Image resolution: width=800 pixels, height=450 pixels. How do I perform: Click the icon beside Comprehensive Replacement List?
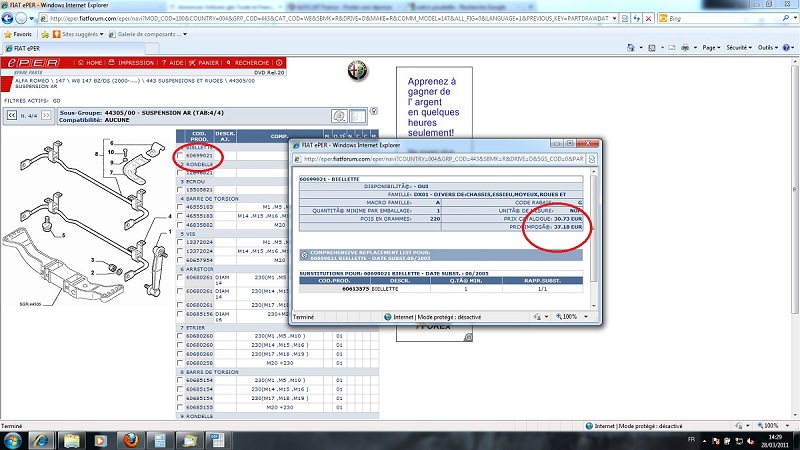point(304,255)
